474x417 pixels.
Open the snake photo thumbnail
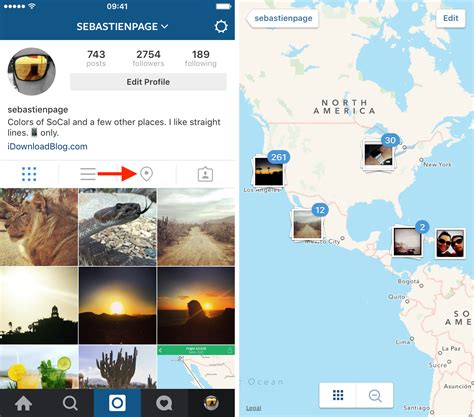117,227
